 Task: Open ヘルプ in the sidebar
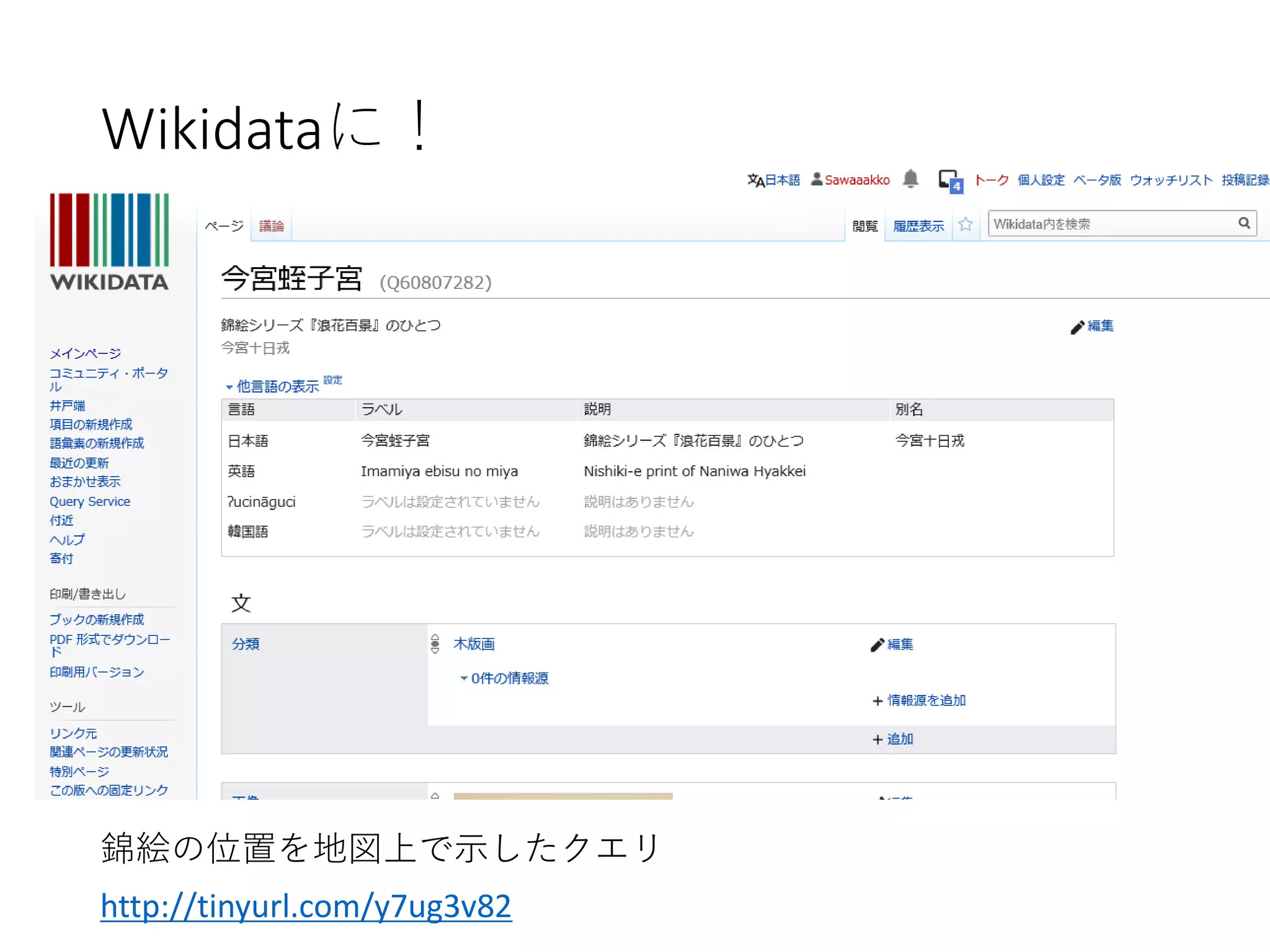point(67,539)
